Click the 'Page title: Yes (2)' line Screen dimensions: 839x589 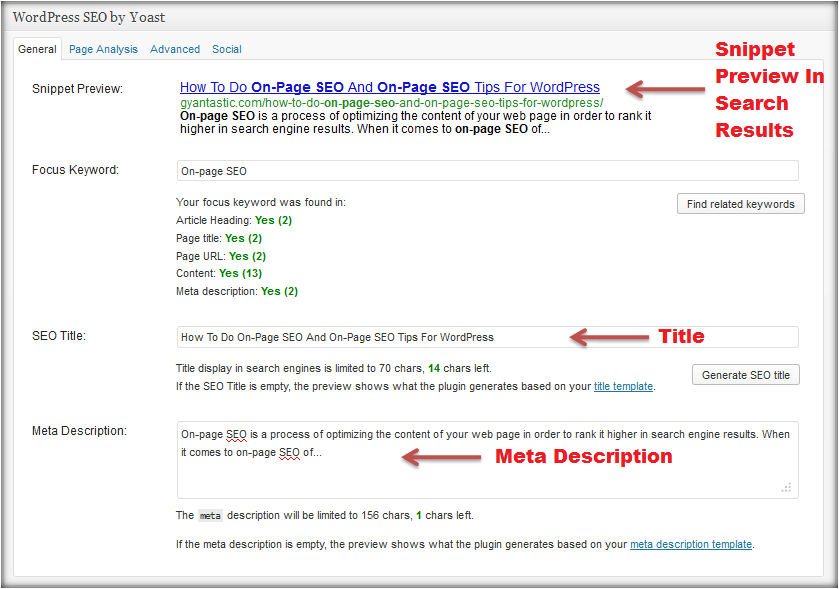click(x=219, y=238)
